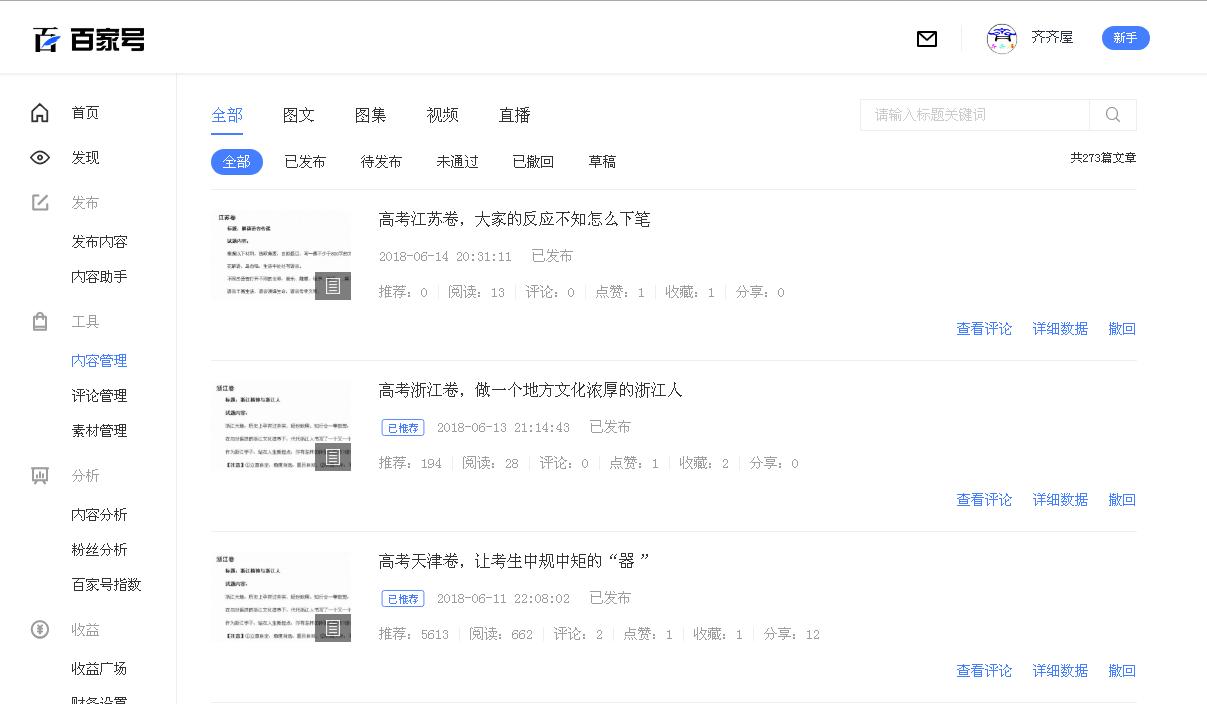Select the 已发布 filter pill
1207x704 pixels.
coord(305,161)
